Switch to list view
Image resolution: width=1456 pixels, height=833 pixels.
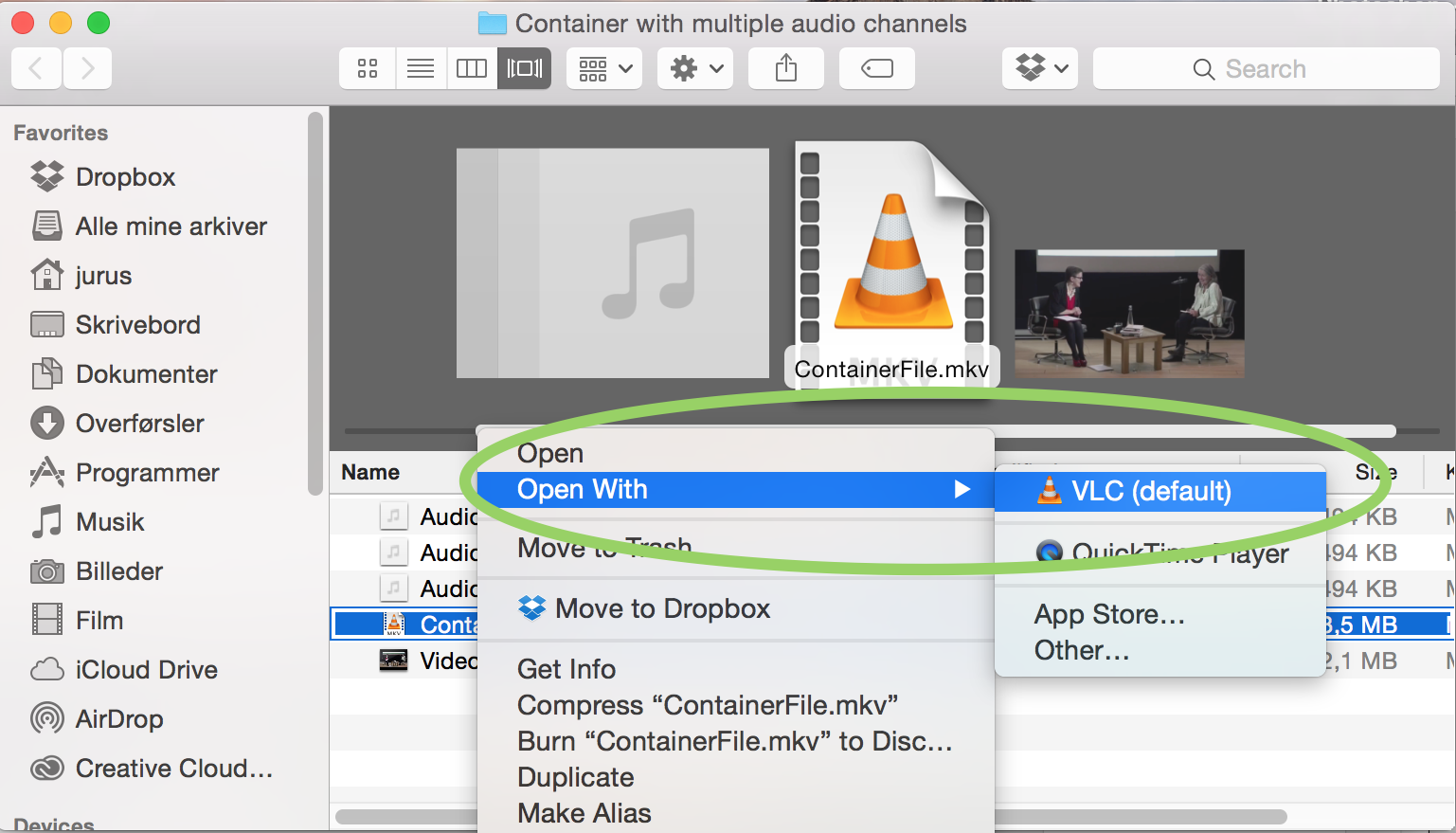tap(420, 68)
